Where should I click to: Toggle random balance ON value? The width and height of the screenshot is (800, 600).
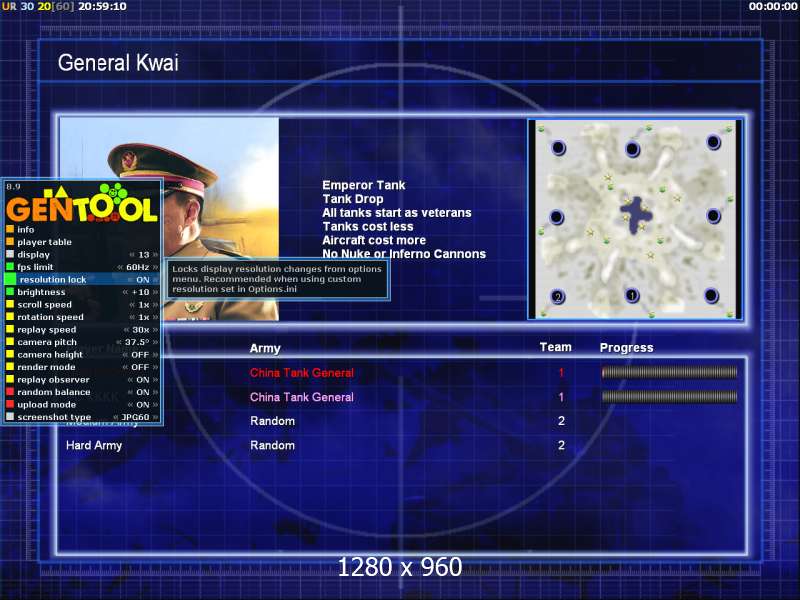click(x=143, y=392)
